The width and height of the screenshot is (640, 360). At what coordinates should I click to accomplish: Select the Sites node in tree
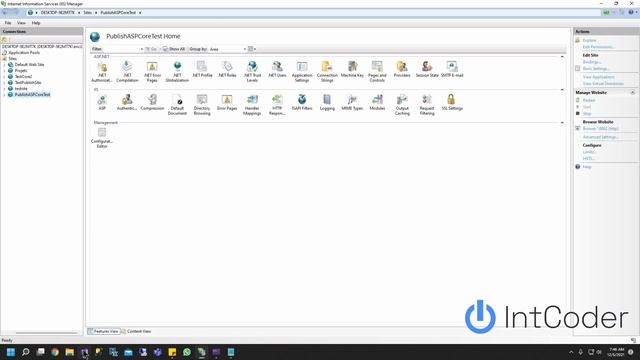pyautogui.click(x=13, y=58)
